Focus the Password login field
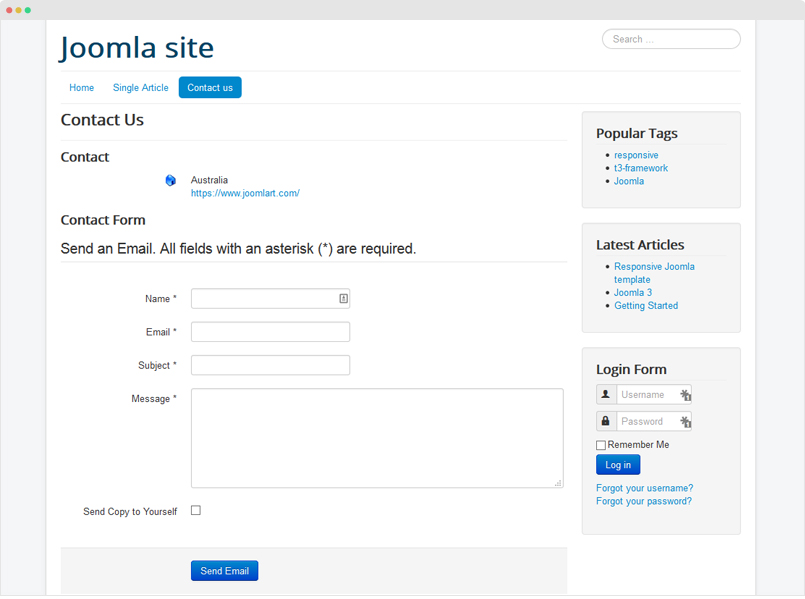Viewport: 805px width, 599px height. pyautogui.click(x=654, y=421)
